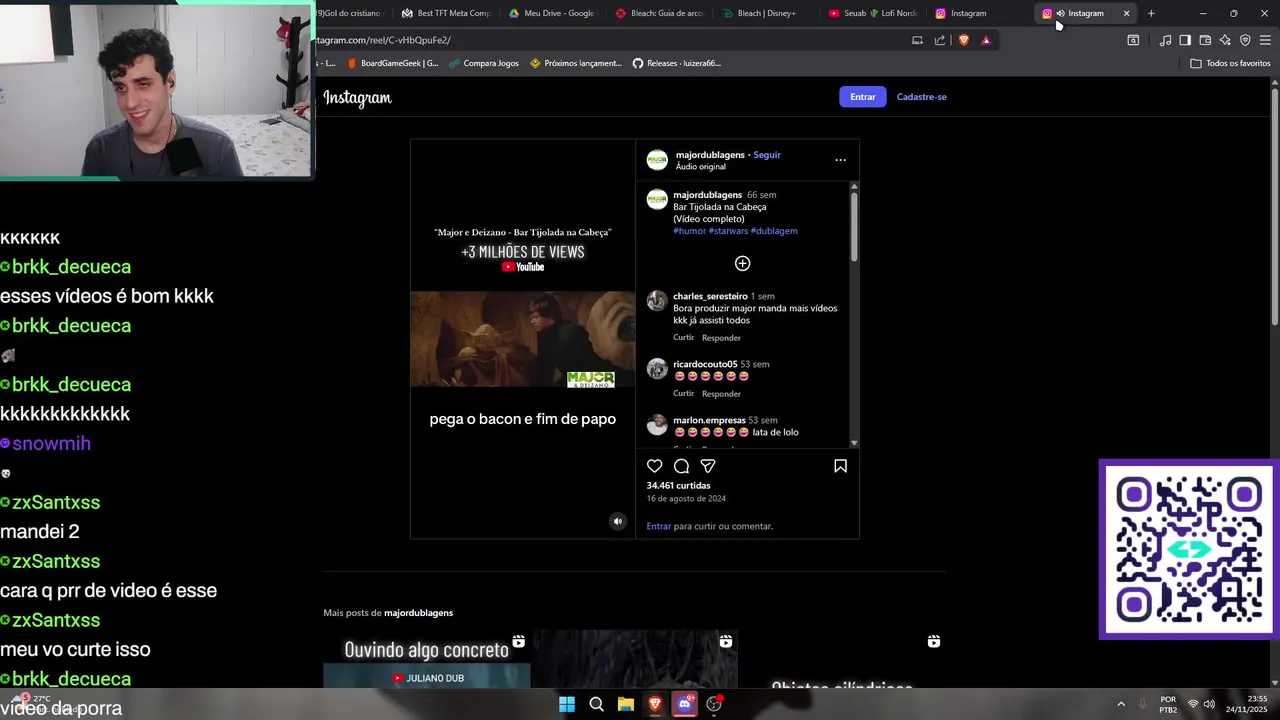Open the Compara Jogos bookmark
Image resolution: width=1280 pixels, height=720 pixels.
(x=483, y=63)
